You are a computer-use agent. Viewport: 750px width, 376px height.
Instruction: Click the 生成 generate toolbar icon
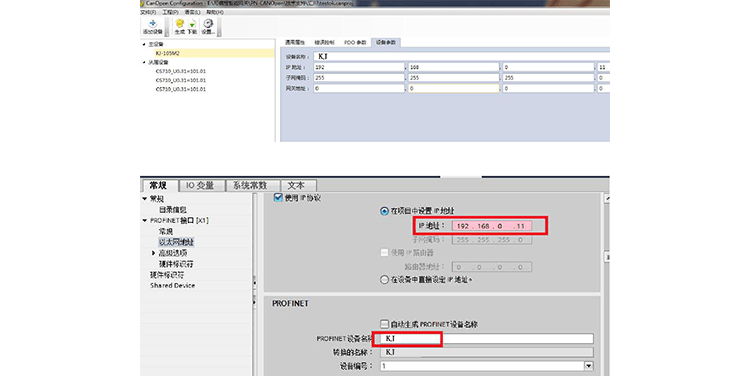pyautogui.click(x=179, y=27)
